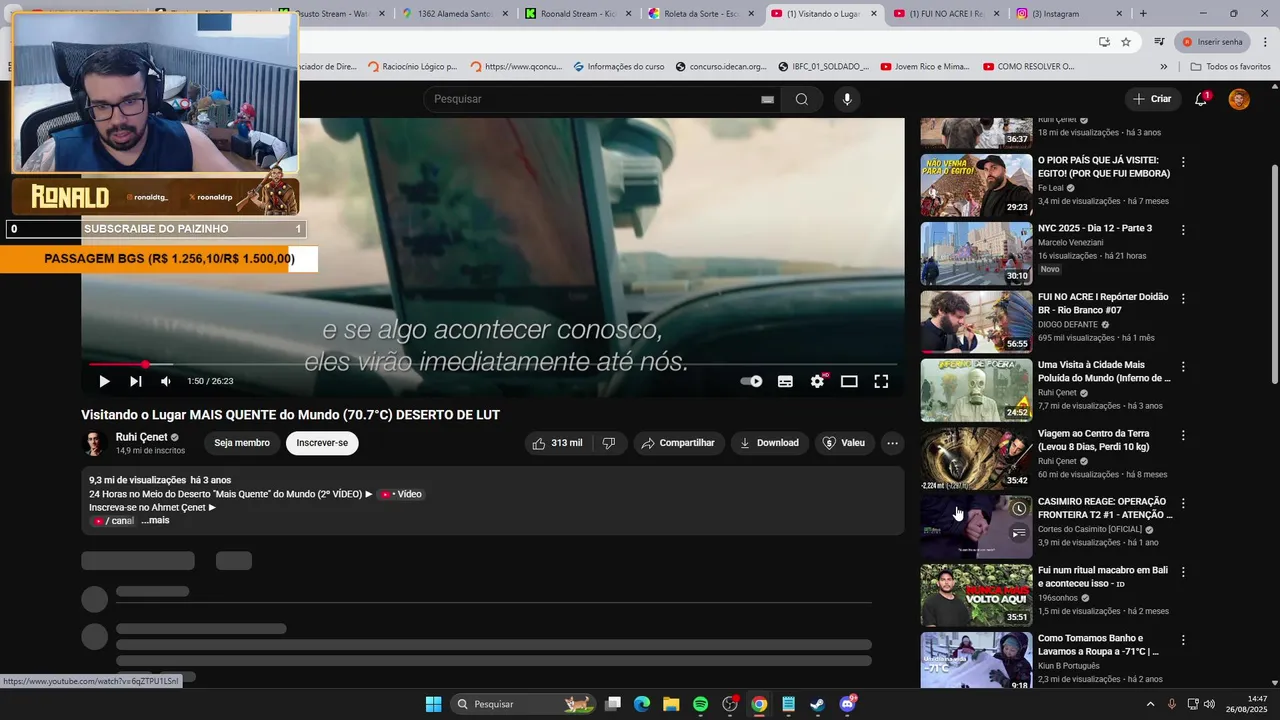Open options for Como Tomamos Banho video

(x=1183, y=640)
